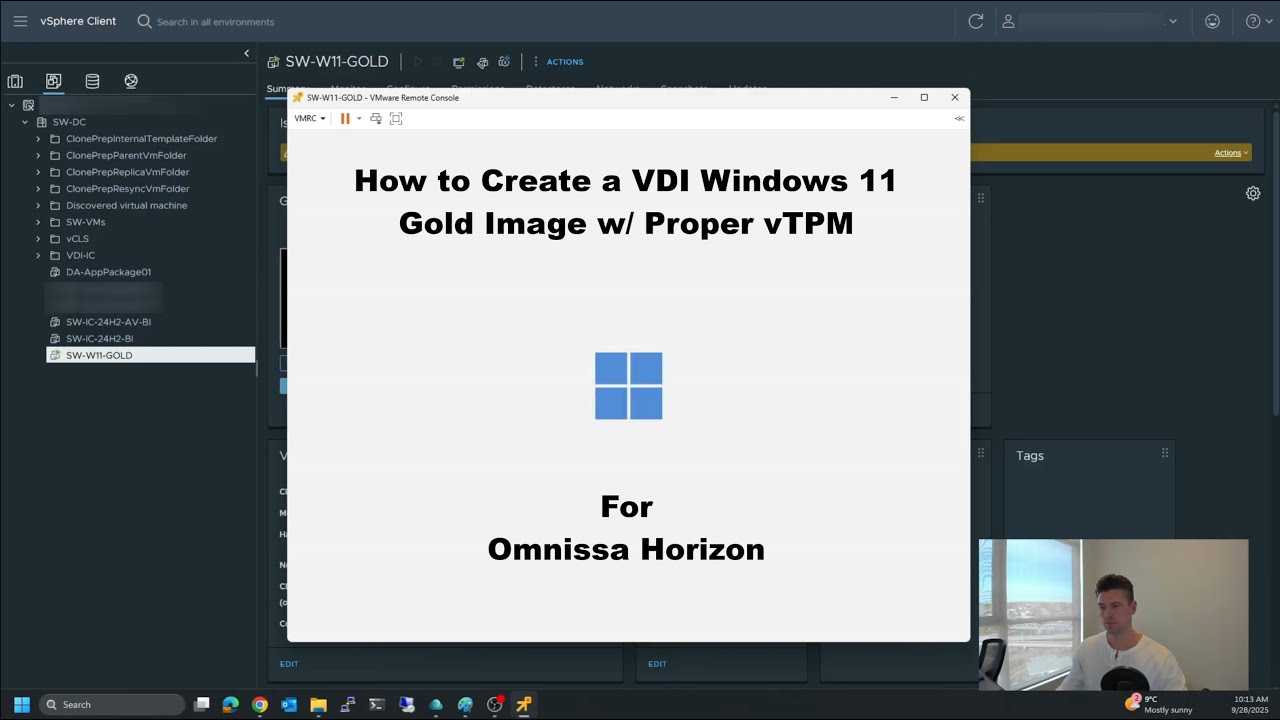The image size is (1280, 720).
Task: Refresh the vSphere Client view
Action: click(x=976, y=21)
